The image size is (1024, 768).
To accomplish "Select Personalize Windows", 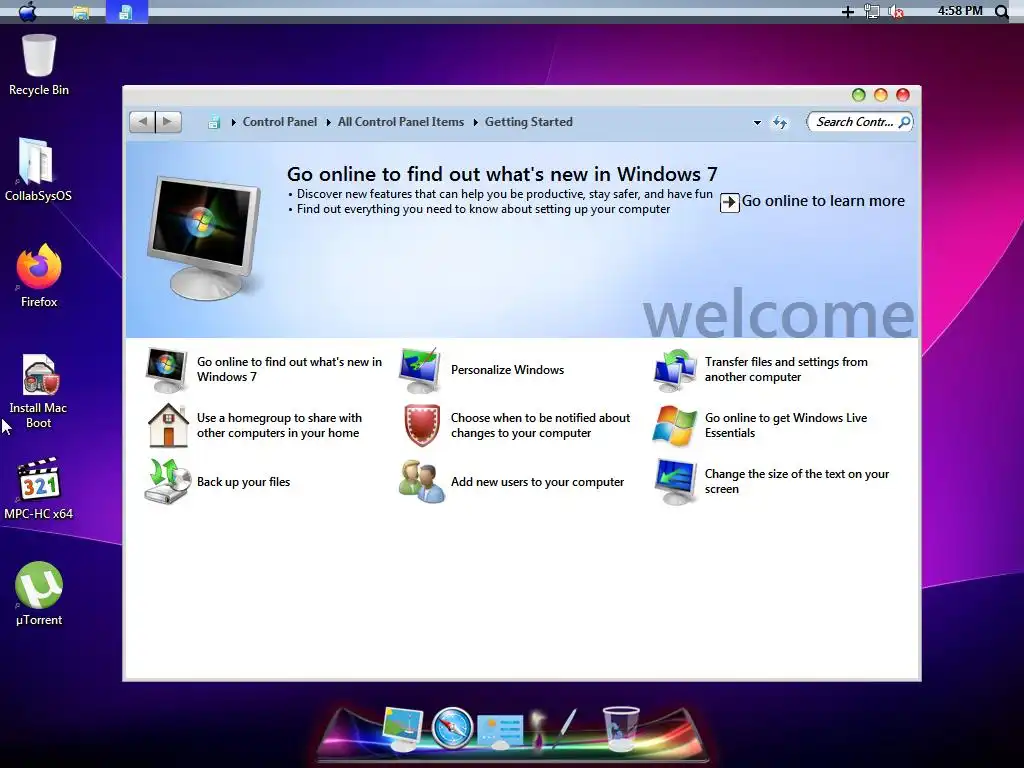I will [x=507, y=370].
